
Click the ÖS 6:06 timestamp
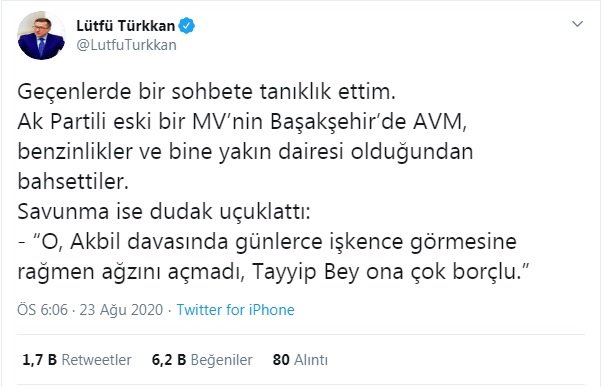42,310
